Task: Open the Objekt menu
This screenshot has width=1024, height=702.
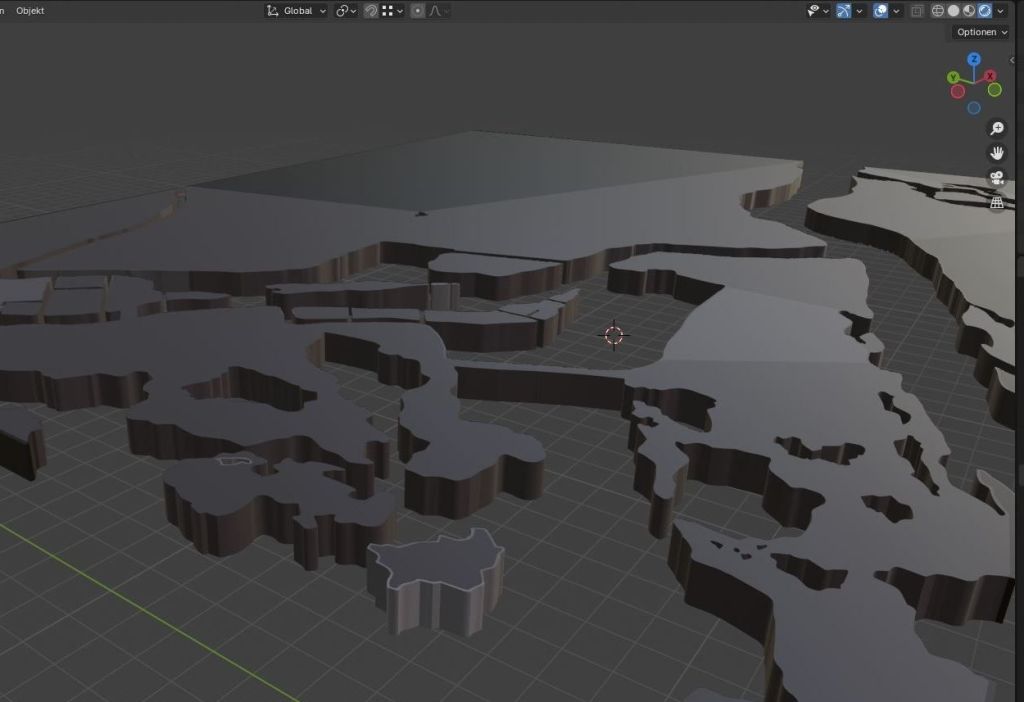Action: click(30, 10)
